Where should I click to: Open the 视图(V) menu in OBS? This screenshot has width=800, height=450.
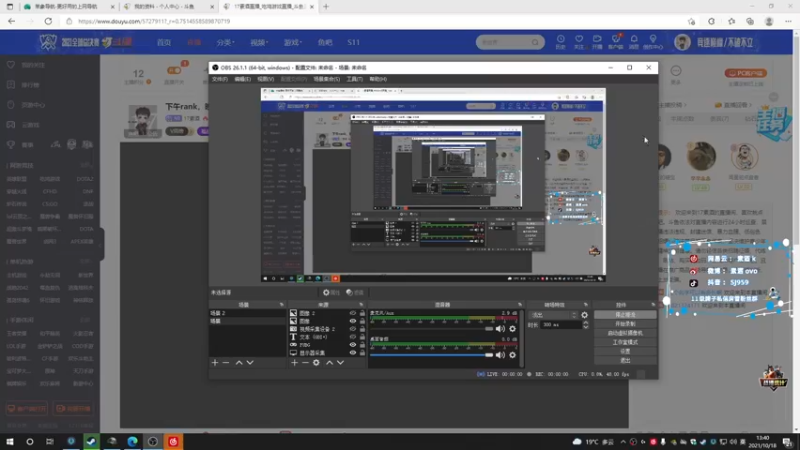point(265,79)
